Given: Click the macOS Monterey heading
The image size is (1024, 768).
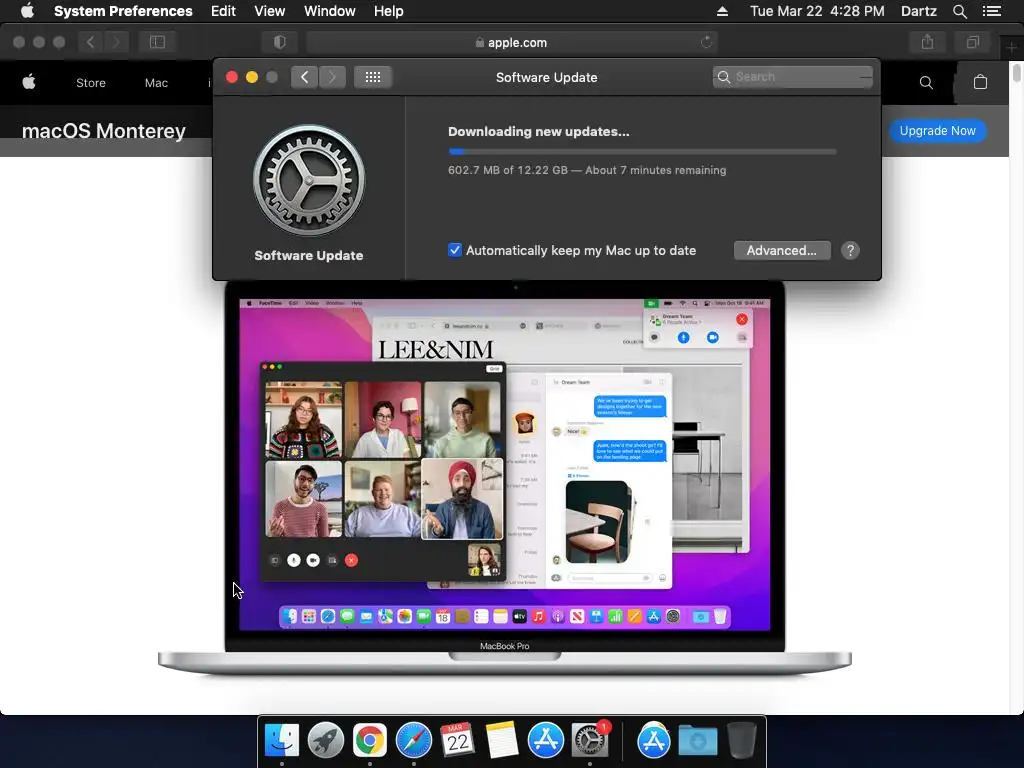Looking at the screenshot, I should (x=104, y=131).
